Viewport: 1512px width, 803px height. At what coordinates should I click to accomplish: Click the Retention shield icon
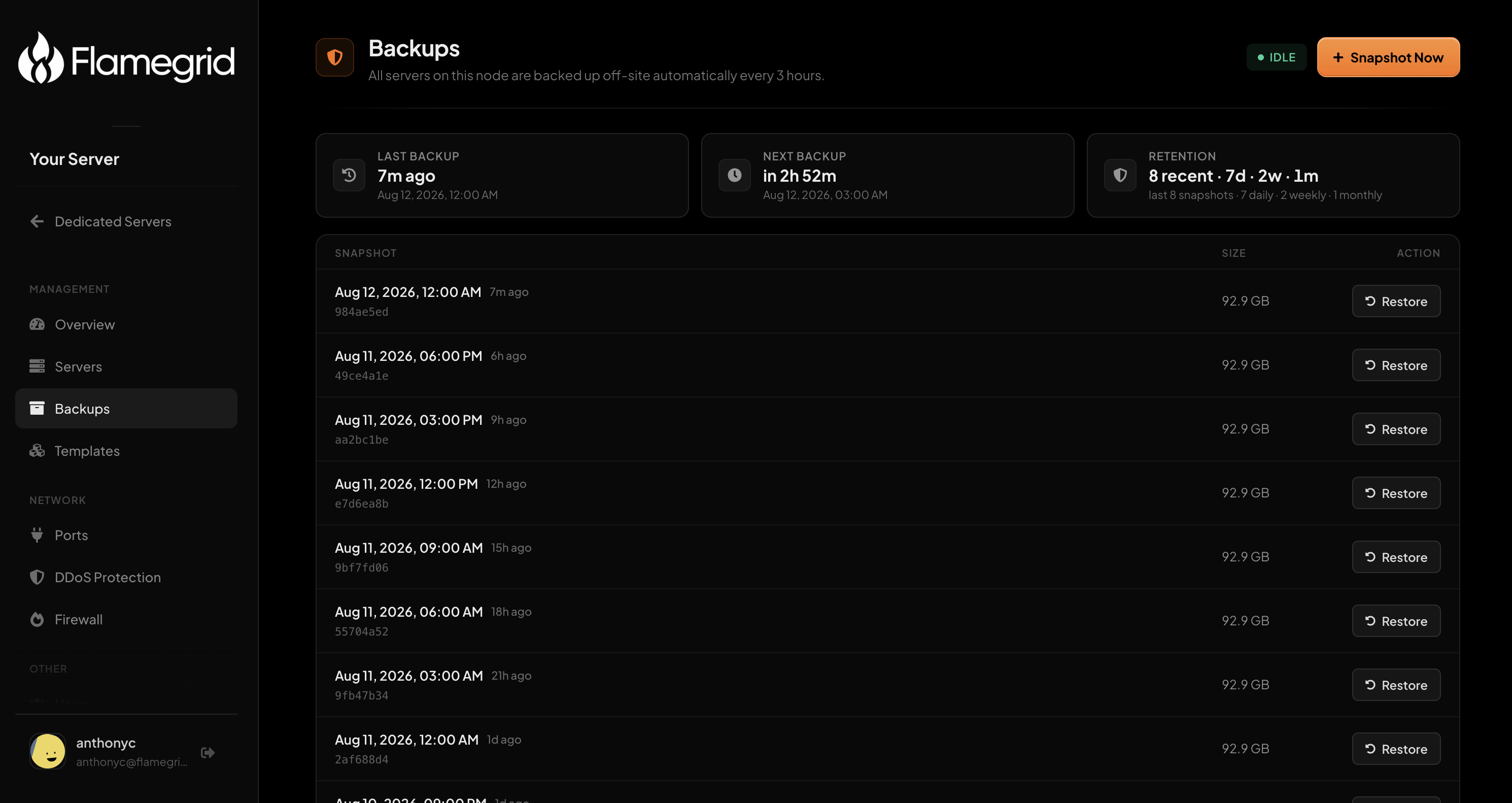click(x=1120, y=175)
